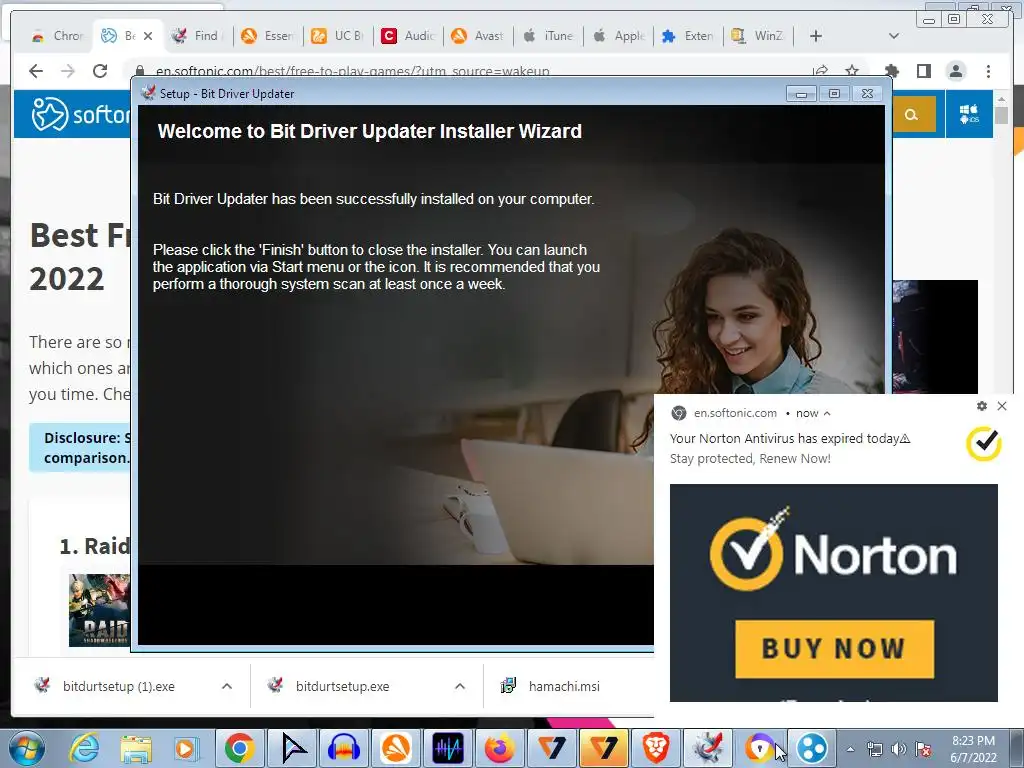Open notification settings gear icon

click(x=982, y=406)
